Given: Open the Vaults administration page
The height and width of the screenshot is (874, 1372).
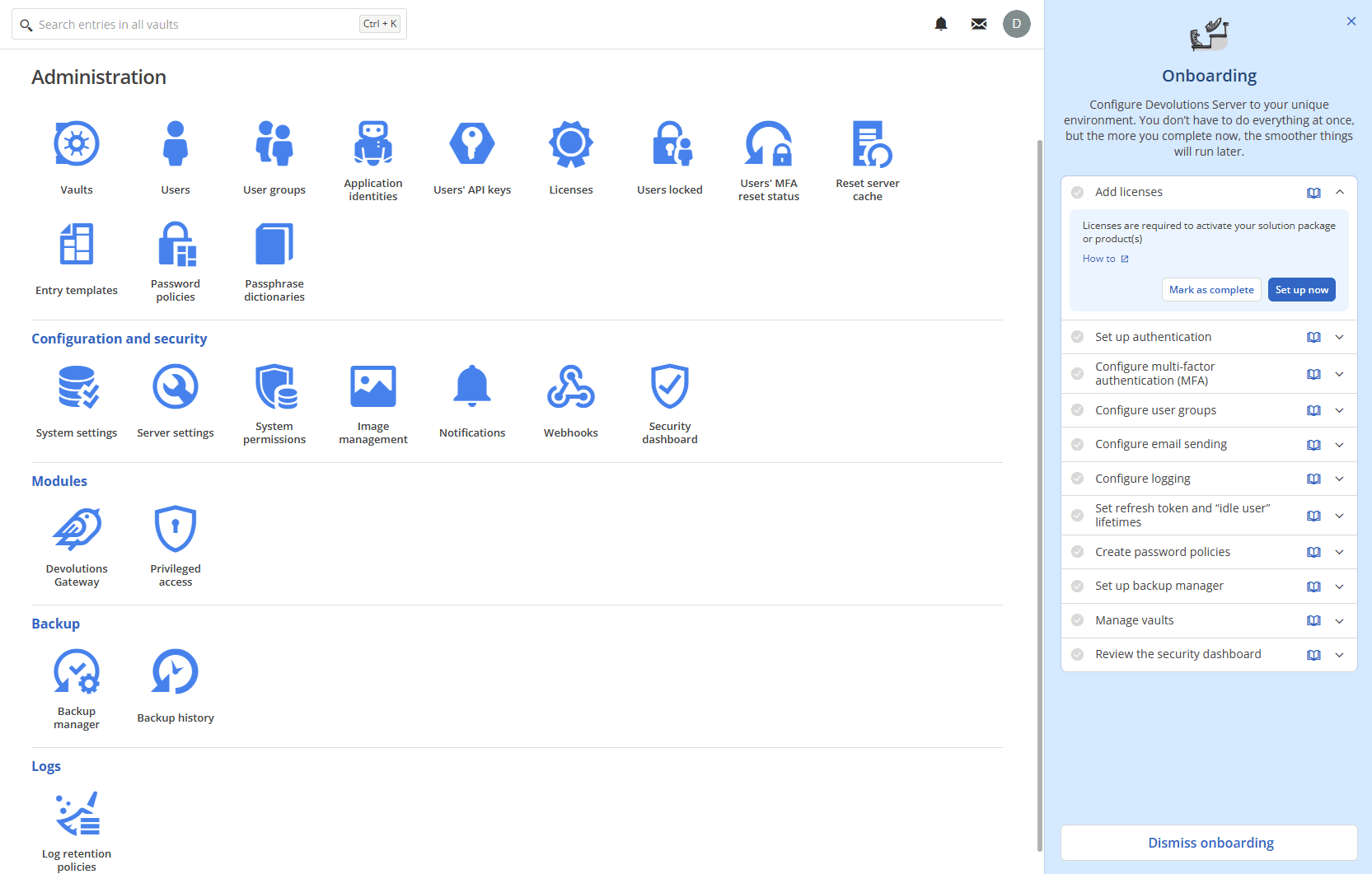Looking at the screenshot, I should (76, 143).
